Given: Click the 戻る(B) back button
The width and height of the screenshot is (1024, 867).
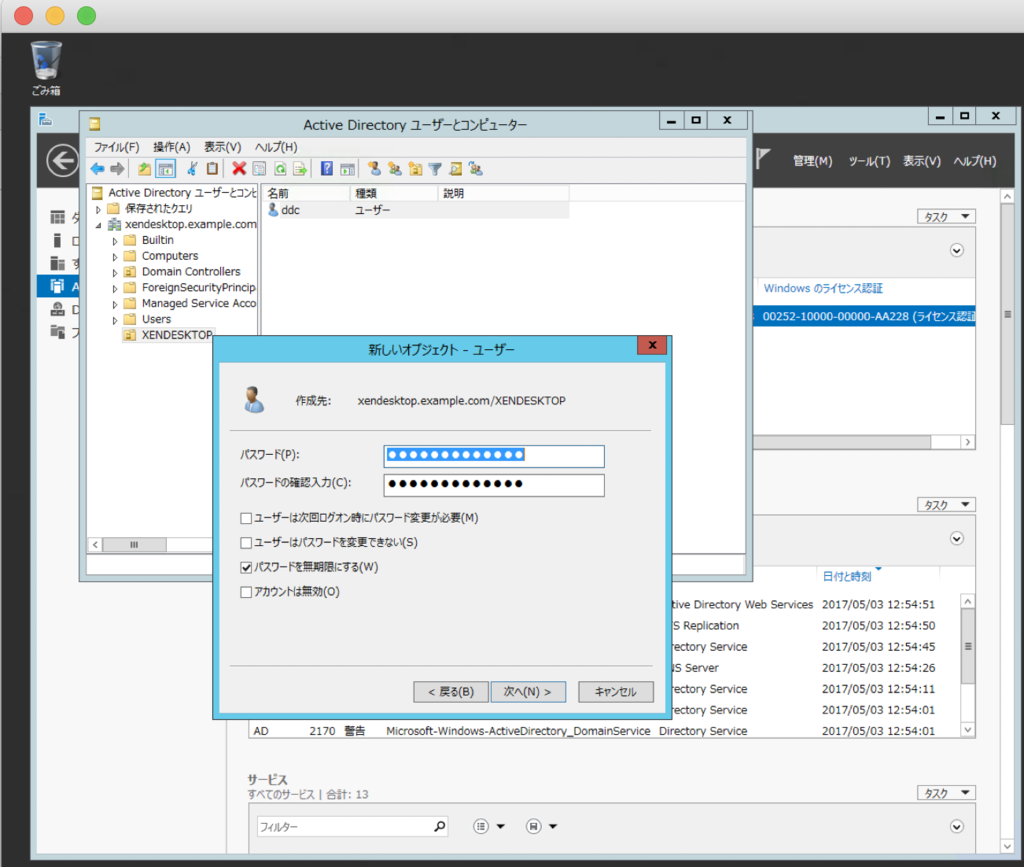Looking at the screenshot, I should point(451,691).
